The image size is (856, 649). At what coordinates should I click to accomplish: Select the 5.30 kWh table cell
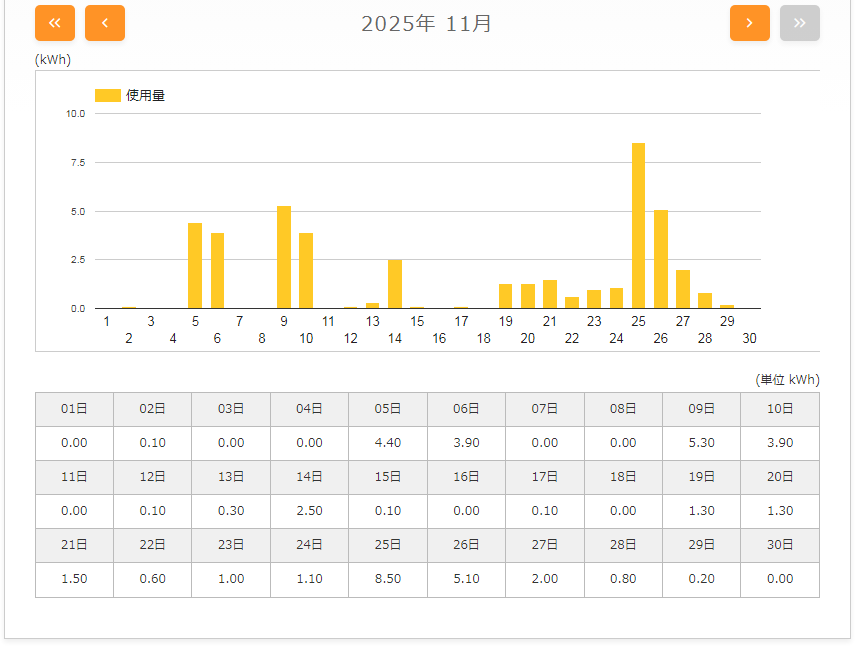(702, 443)
